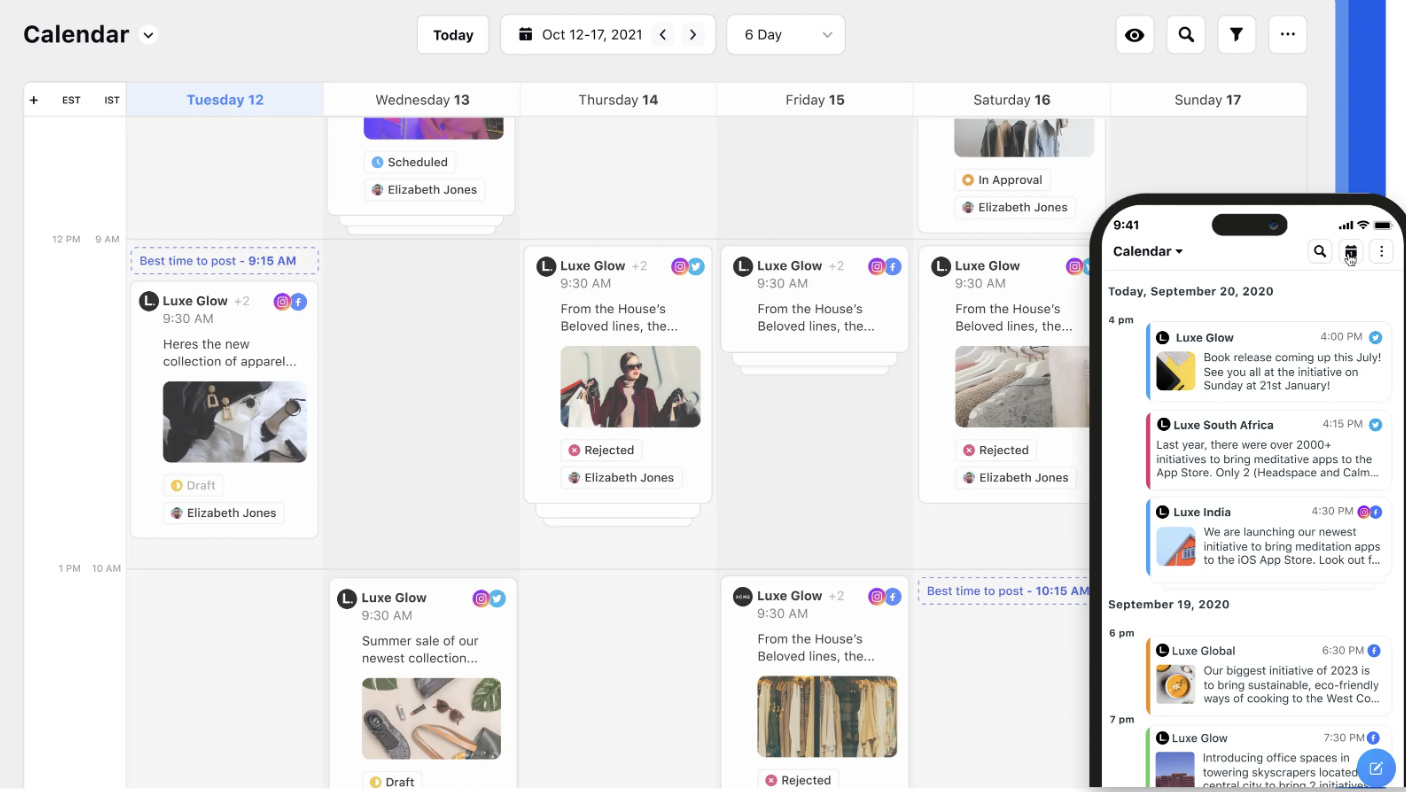This screenshot has width=1406, height=792.
Task: Click Twitter icon on Thursday's Luxe Glow post
Action: tap(696, 266)
